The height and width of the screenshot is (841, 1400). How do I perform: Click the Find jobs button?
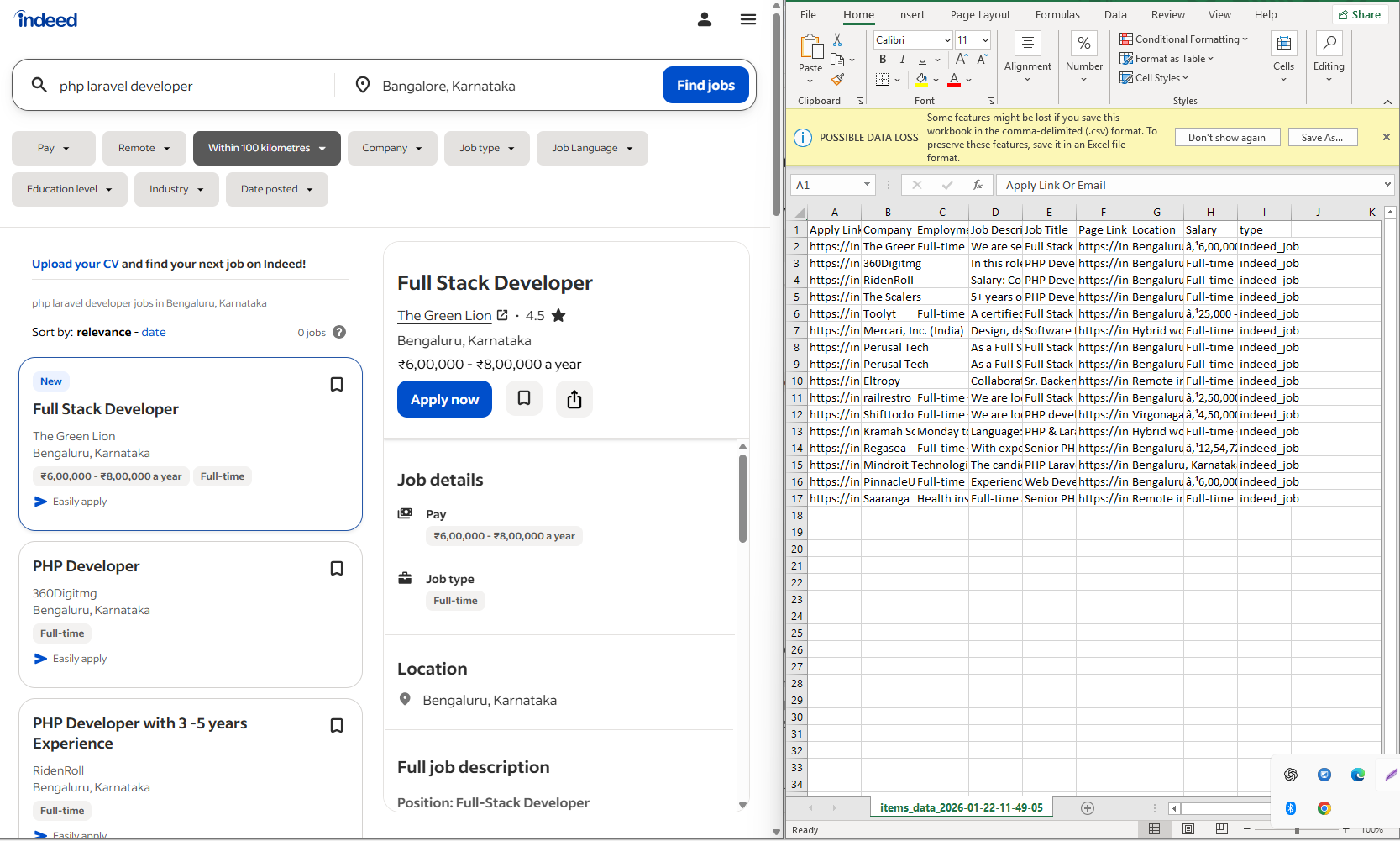(x=705, y=85)
